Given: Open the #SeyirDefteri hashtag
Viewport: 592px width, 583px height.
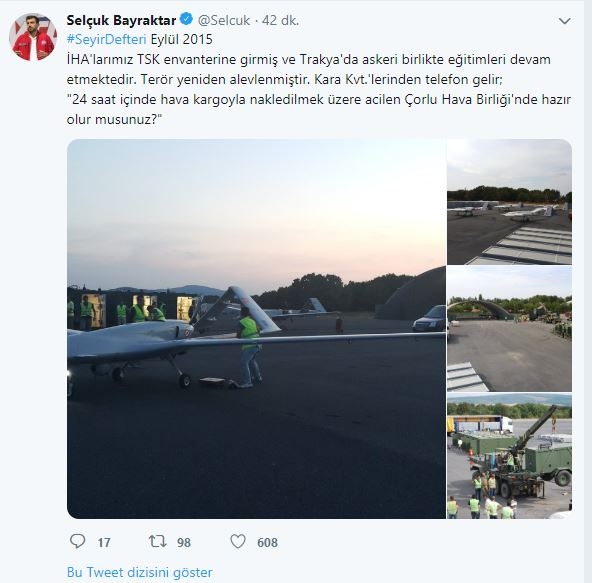Looking at the screenshot, I should [106, 39].
